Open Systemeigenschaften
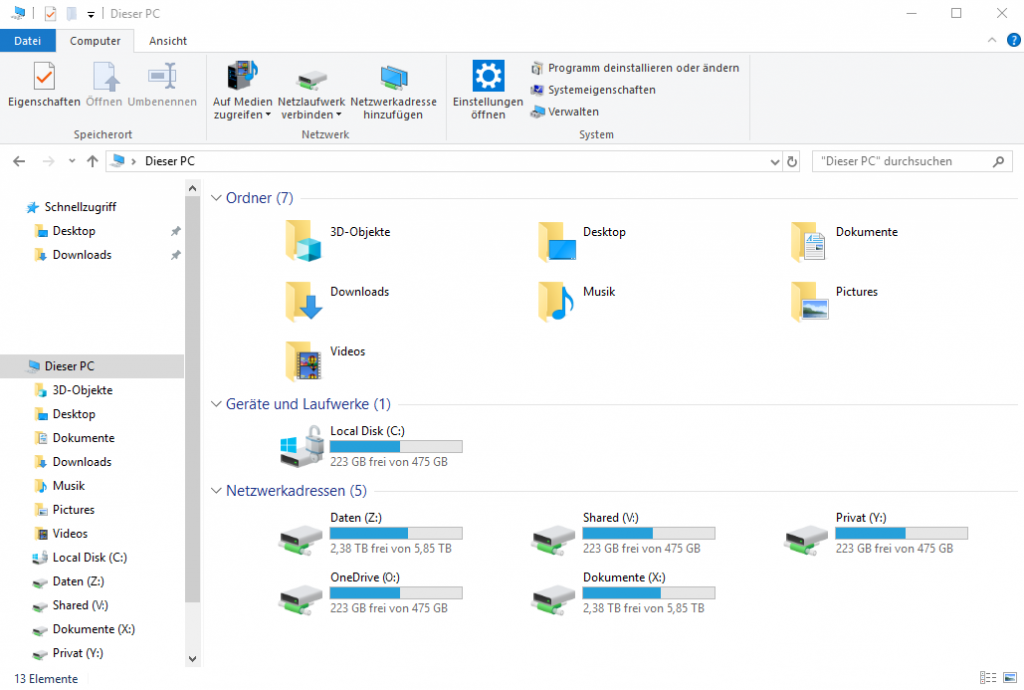This screenshot has height=690, width=1024. pyautogui.click(x=593, y=89)
